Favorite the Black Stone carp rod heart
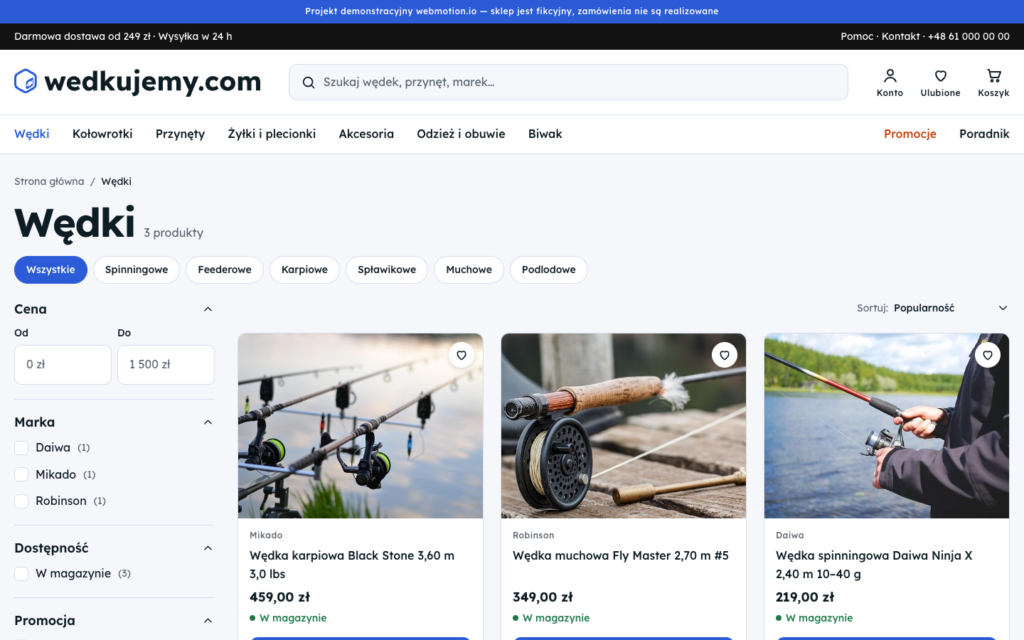The width and height of the screenshot is (1024, 640). point(461,355)
